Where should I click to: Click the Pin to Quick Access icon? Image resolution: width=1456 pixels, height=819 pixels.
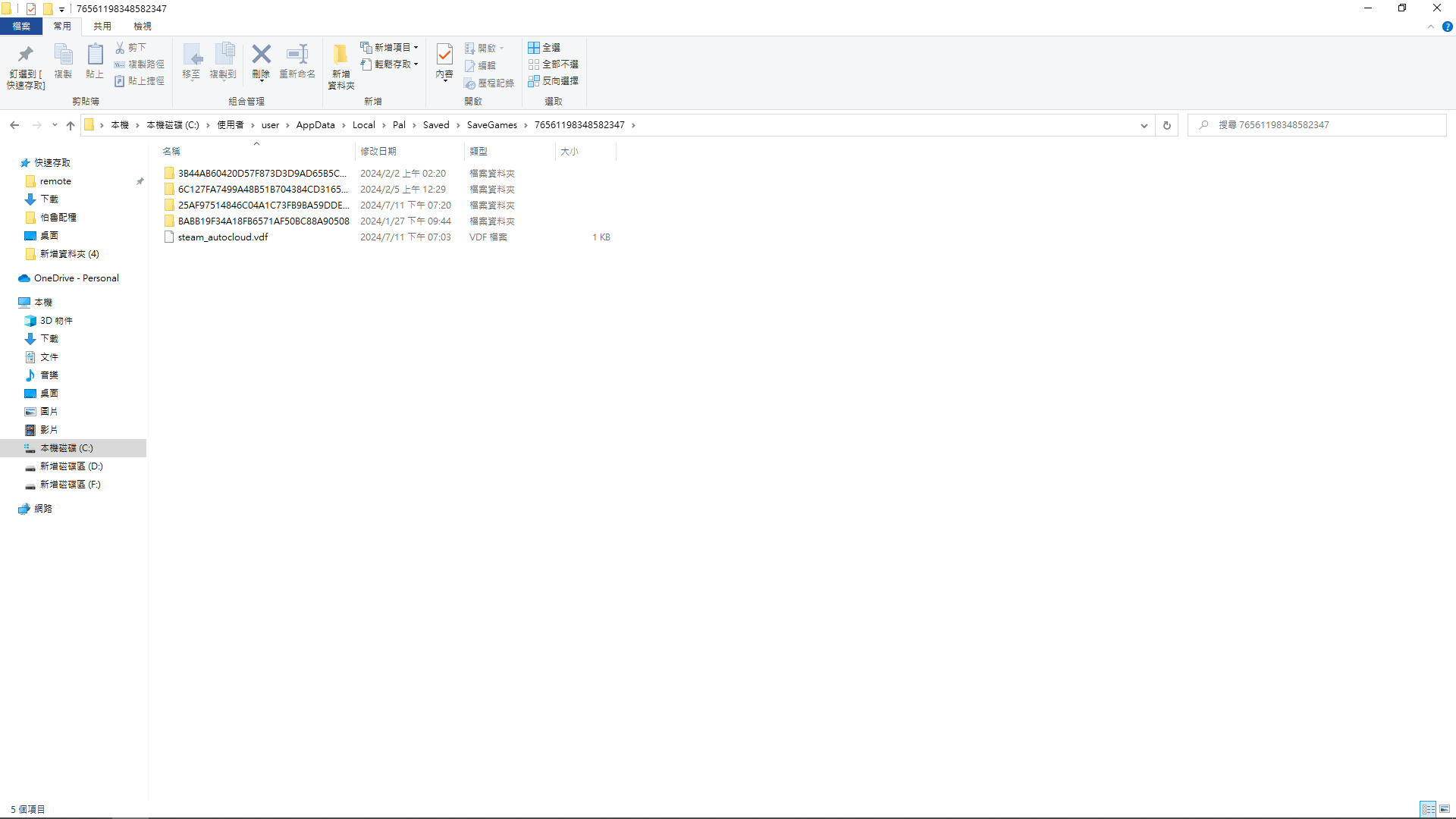(26, 55)
